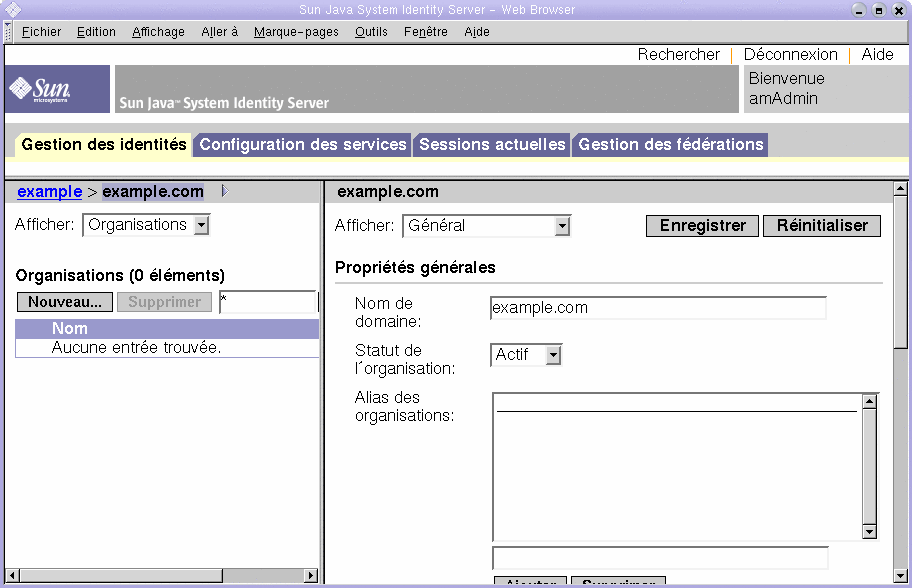Viewport: 912px width, 588px height.
Task: Open the Fenêtre menu
Action: [426, 32]
